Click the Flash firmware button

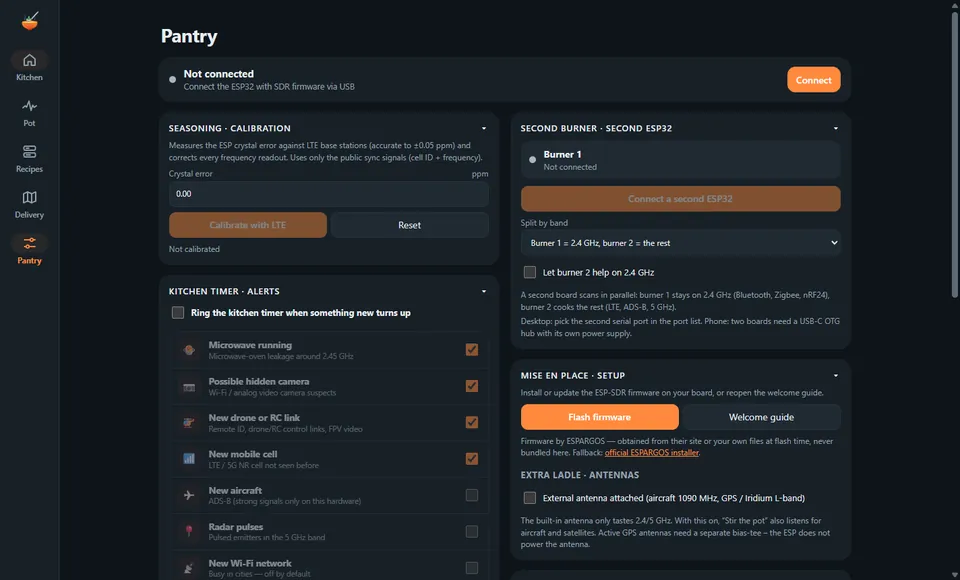[x=599, y=417]
